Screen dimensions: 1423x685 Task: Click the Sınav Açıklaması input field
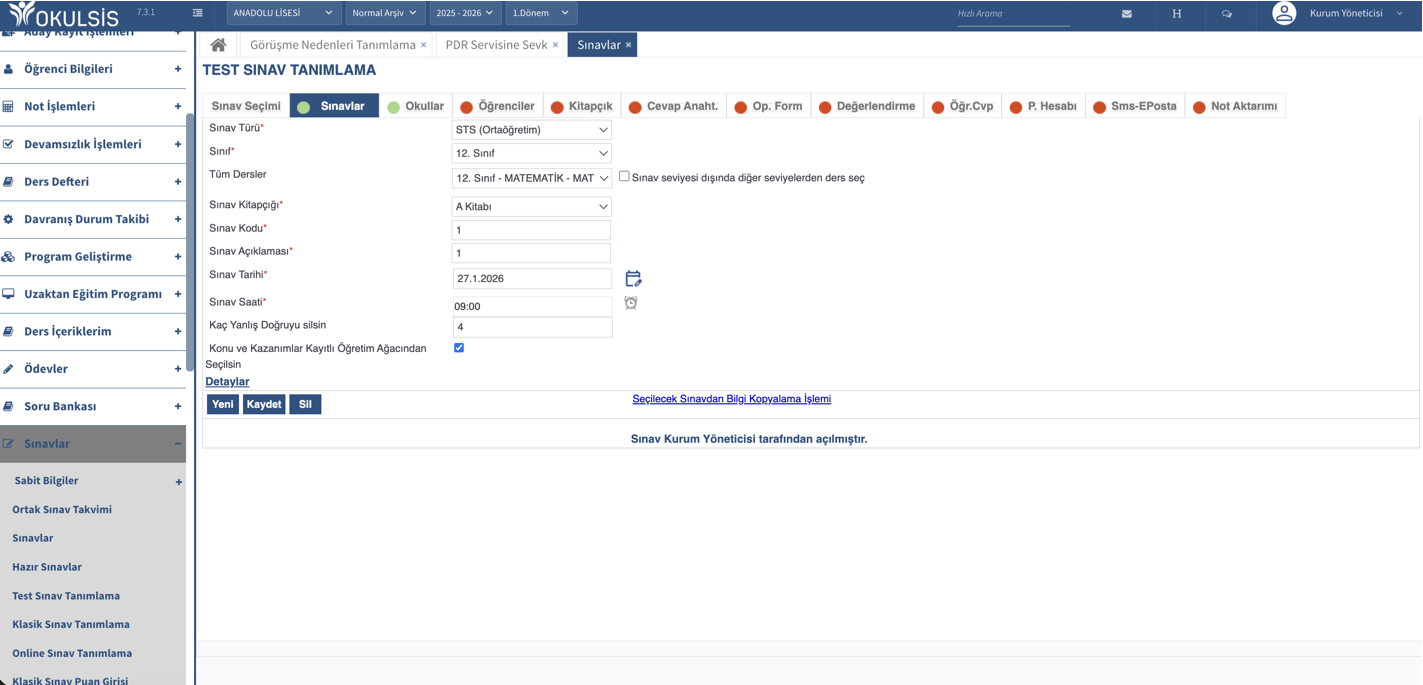click(x=531, y=253)
